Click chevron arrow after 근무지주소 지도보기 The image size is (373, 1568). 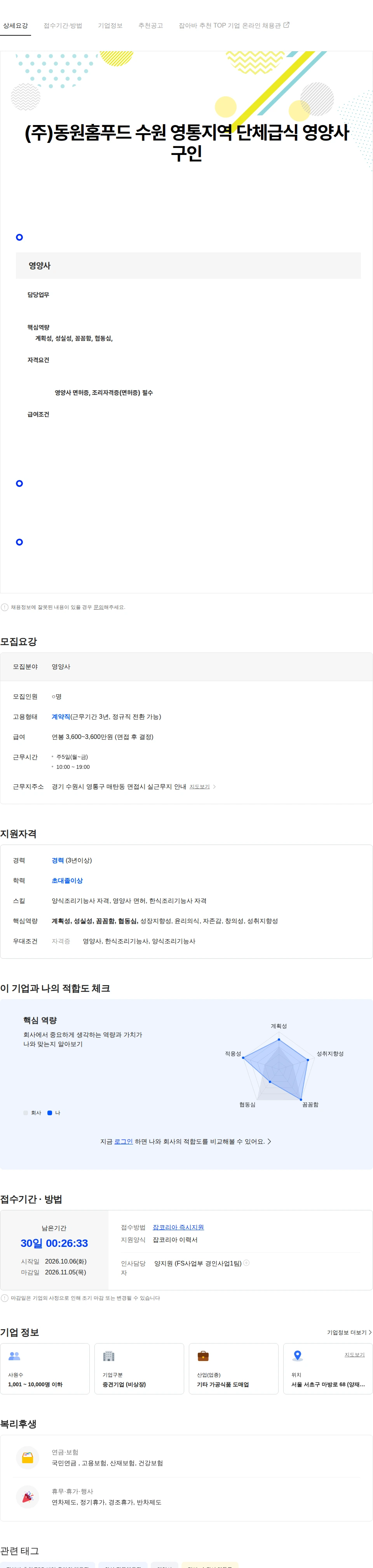214,786
